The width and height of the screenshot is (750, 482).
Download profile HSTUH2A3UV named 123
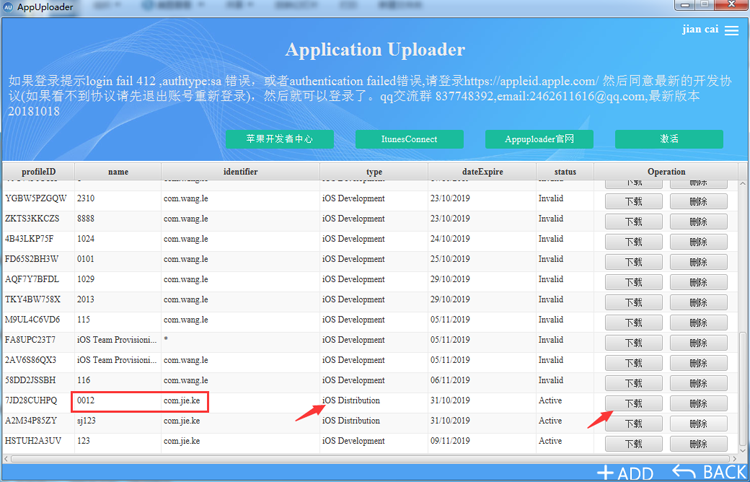click(633, 444)
